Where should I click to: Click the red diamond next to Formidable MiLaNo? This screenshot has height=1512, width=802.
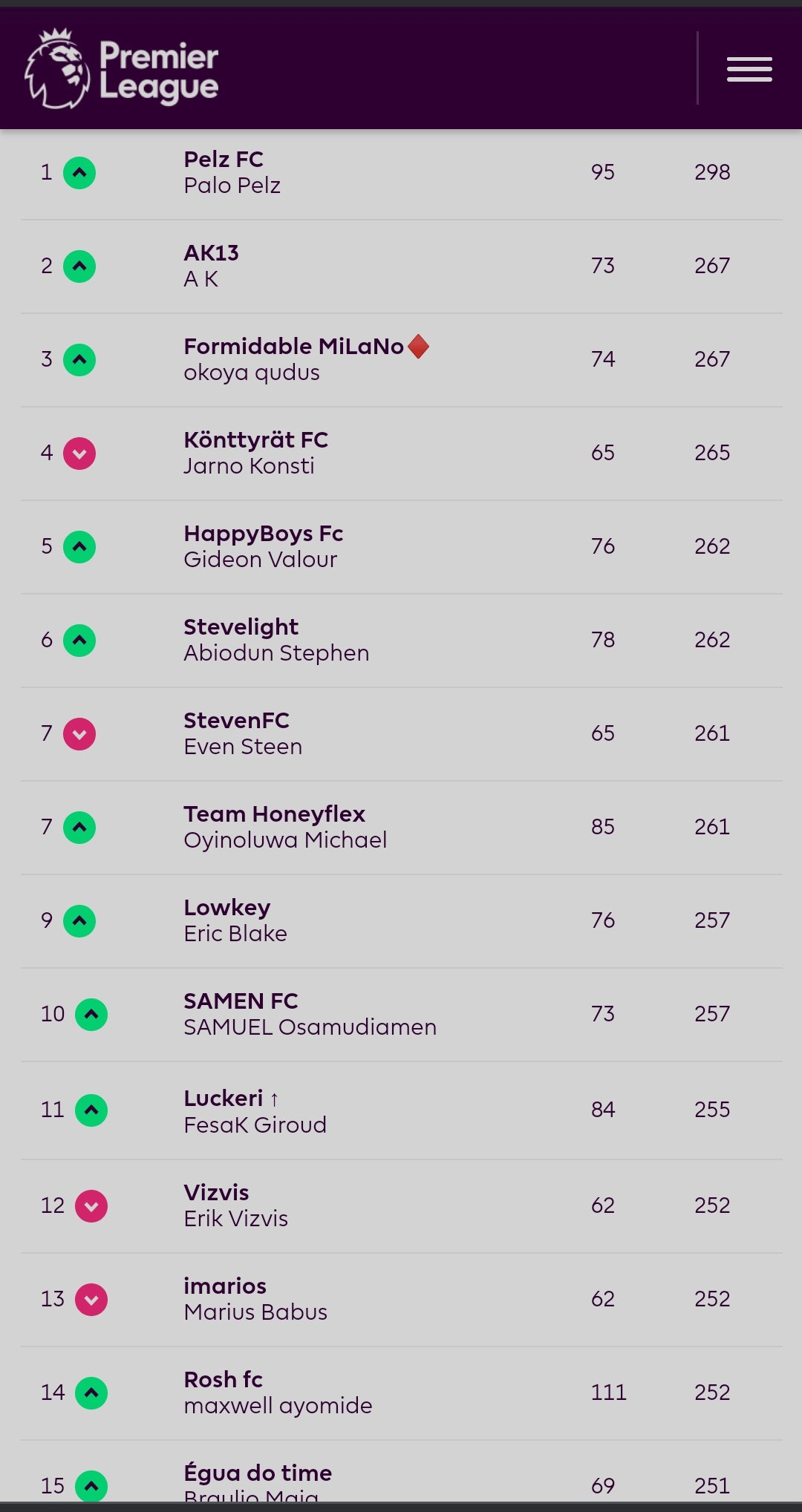tap(419, 347)
